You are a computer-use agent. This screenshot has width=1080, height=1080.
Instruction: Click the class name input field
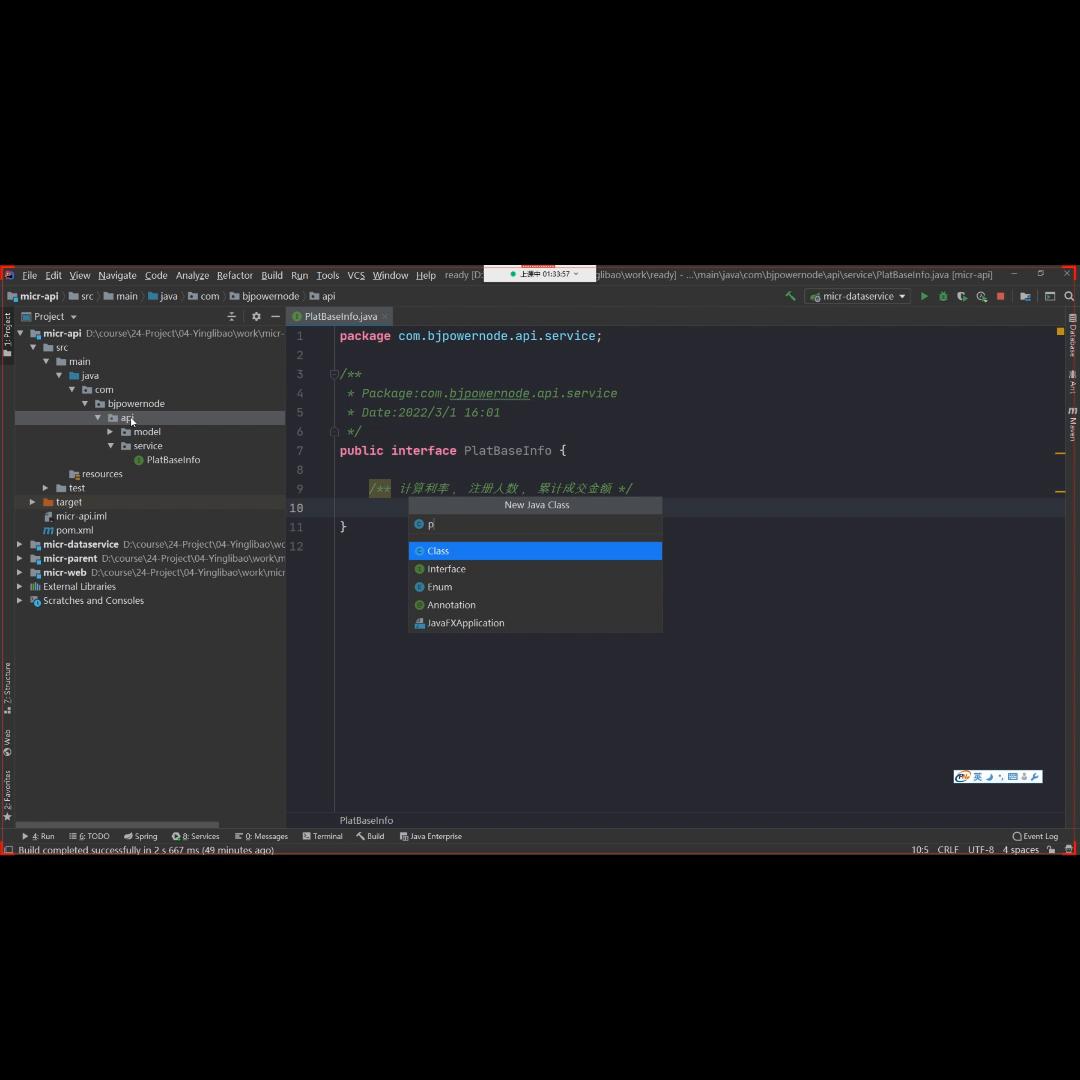[540, 524]
